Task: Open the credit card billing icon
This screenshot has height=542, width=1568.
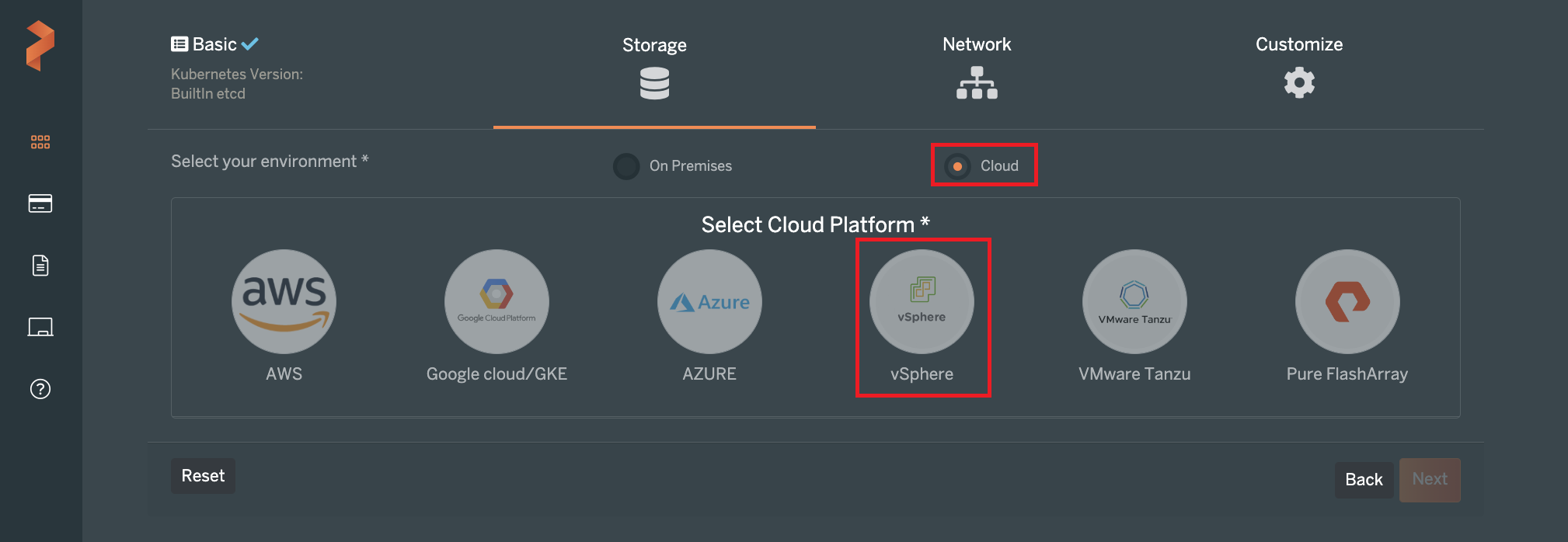Action: pyautogui.click(x=40, y=203)
